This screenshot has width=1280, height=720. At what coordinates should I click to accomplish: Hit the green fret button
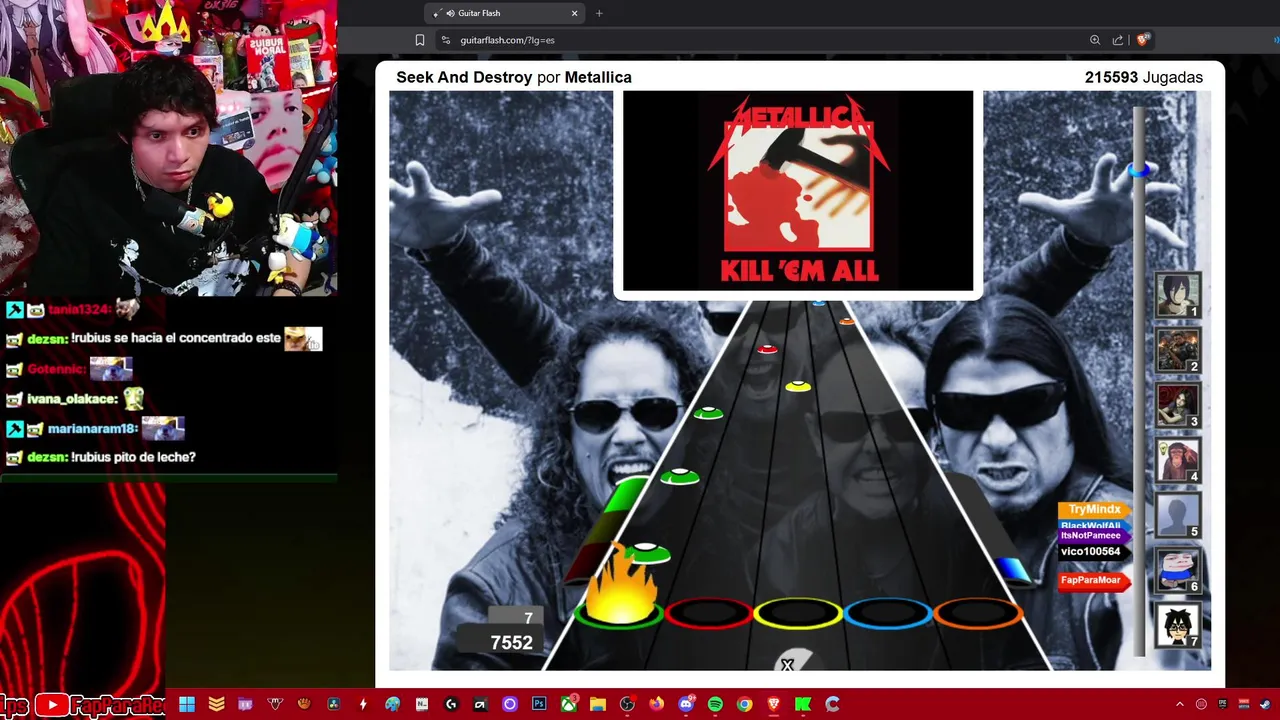tap(619, 613)
